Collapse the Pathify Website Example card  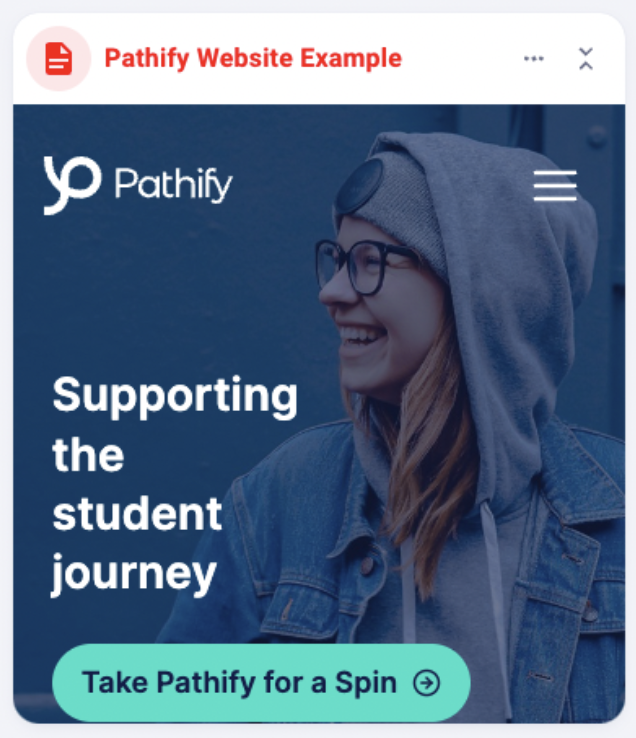(x=586, y=59)
